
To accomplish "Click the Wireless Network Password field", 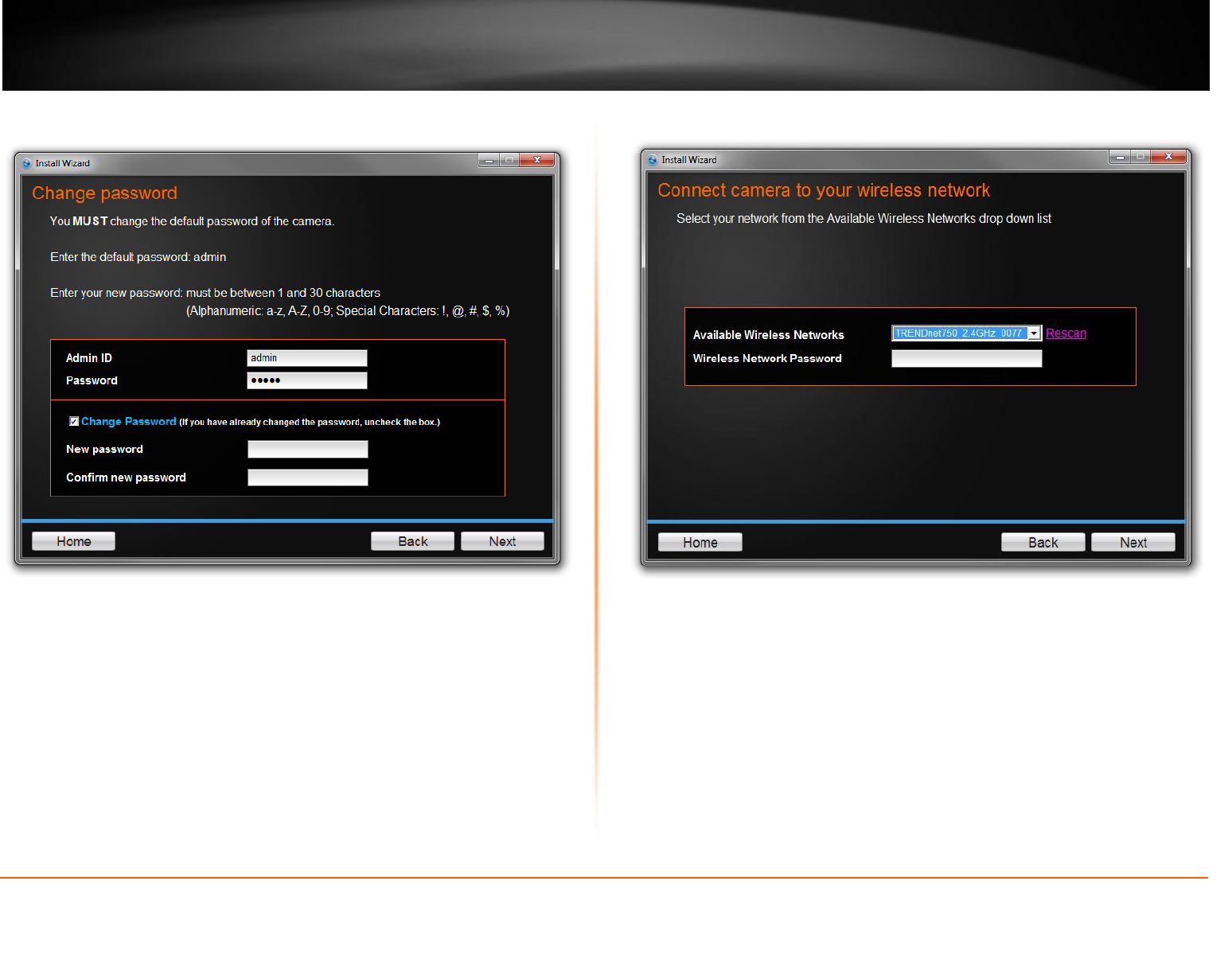I will [x=966, y=359].
